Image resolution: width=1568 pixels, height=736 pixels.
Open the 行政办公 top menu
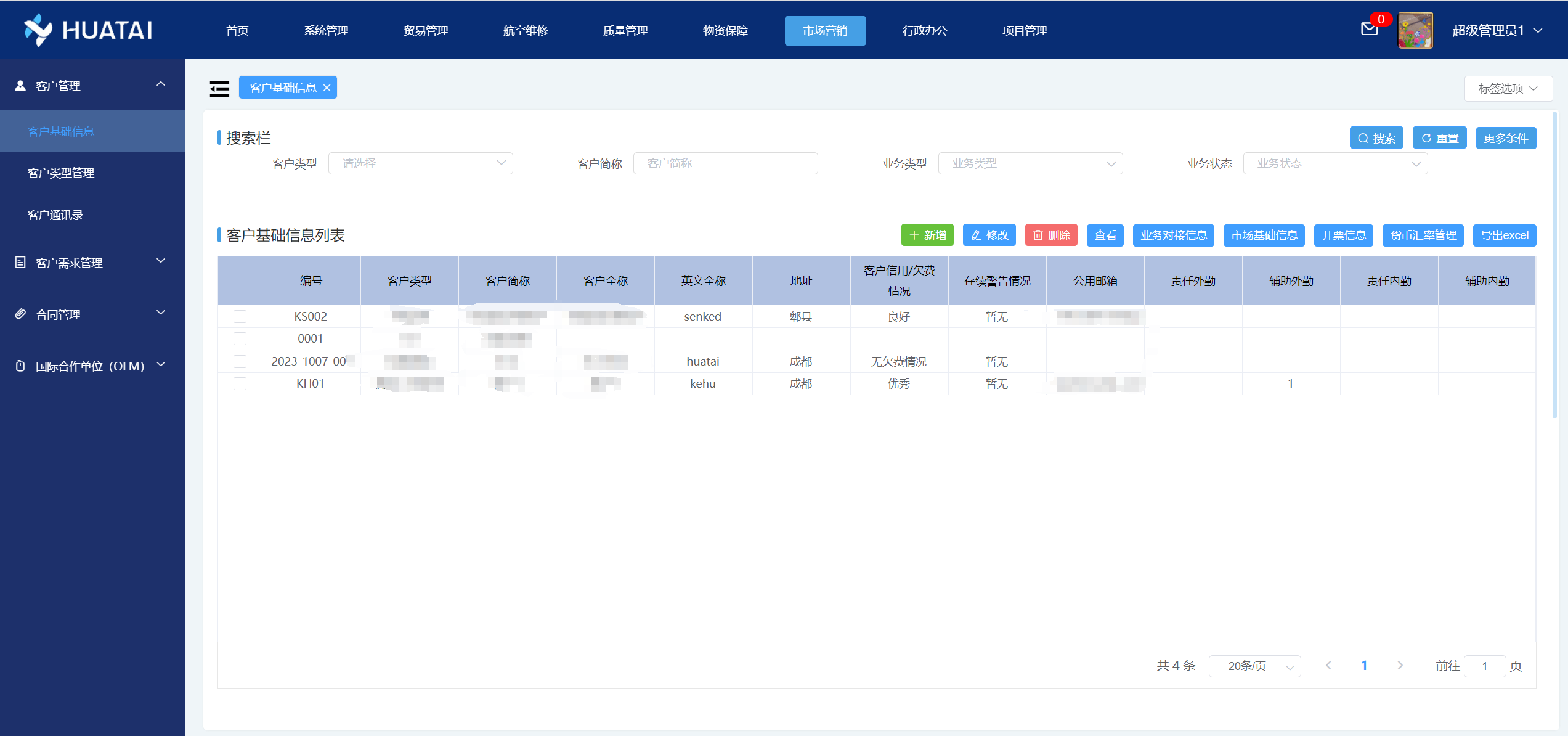point(925,30)
